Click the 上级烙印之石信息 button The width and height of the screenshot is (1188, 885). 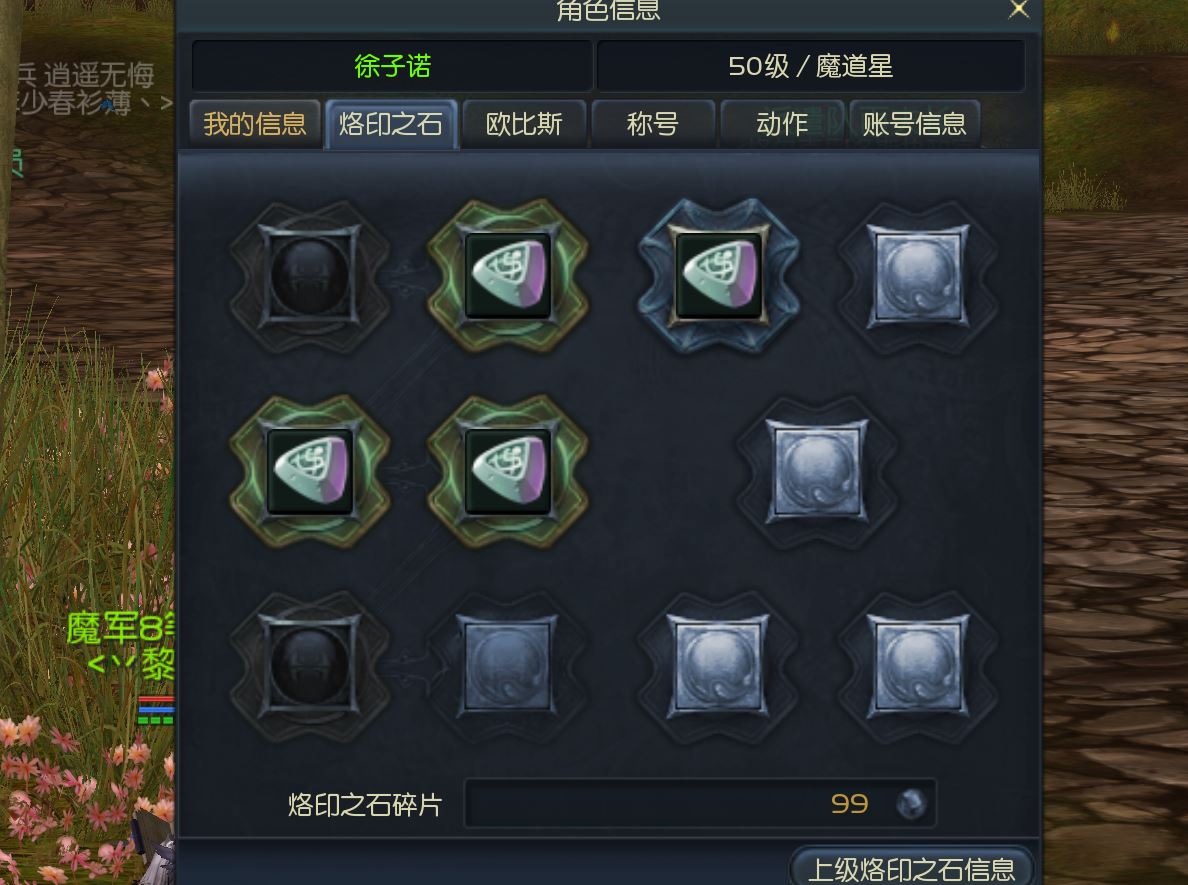click(x=911, y=868)
